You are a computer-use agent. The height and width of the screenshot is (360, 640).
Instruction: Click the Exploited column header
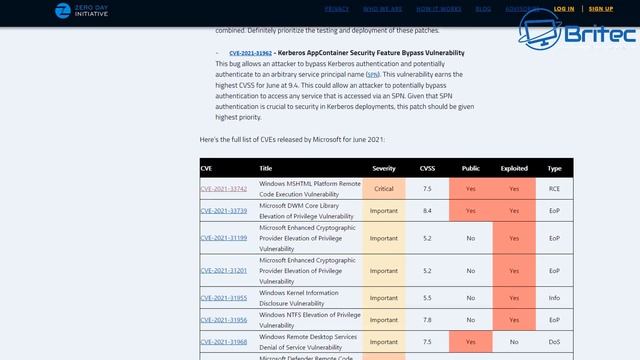pos(514,168)
